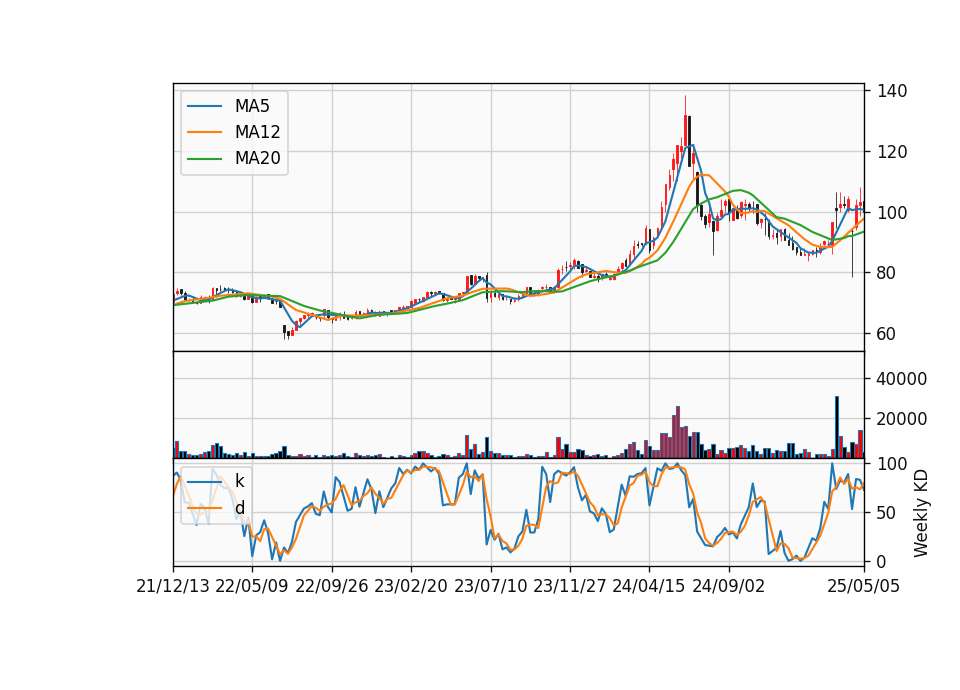The height and width of the screenshot is (690, 960).
Task: Click the KD axis value 50
Action: [x=887, y=512]
